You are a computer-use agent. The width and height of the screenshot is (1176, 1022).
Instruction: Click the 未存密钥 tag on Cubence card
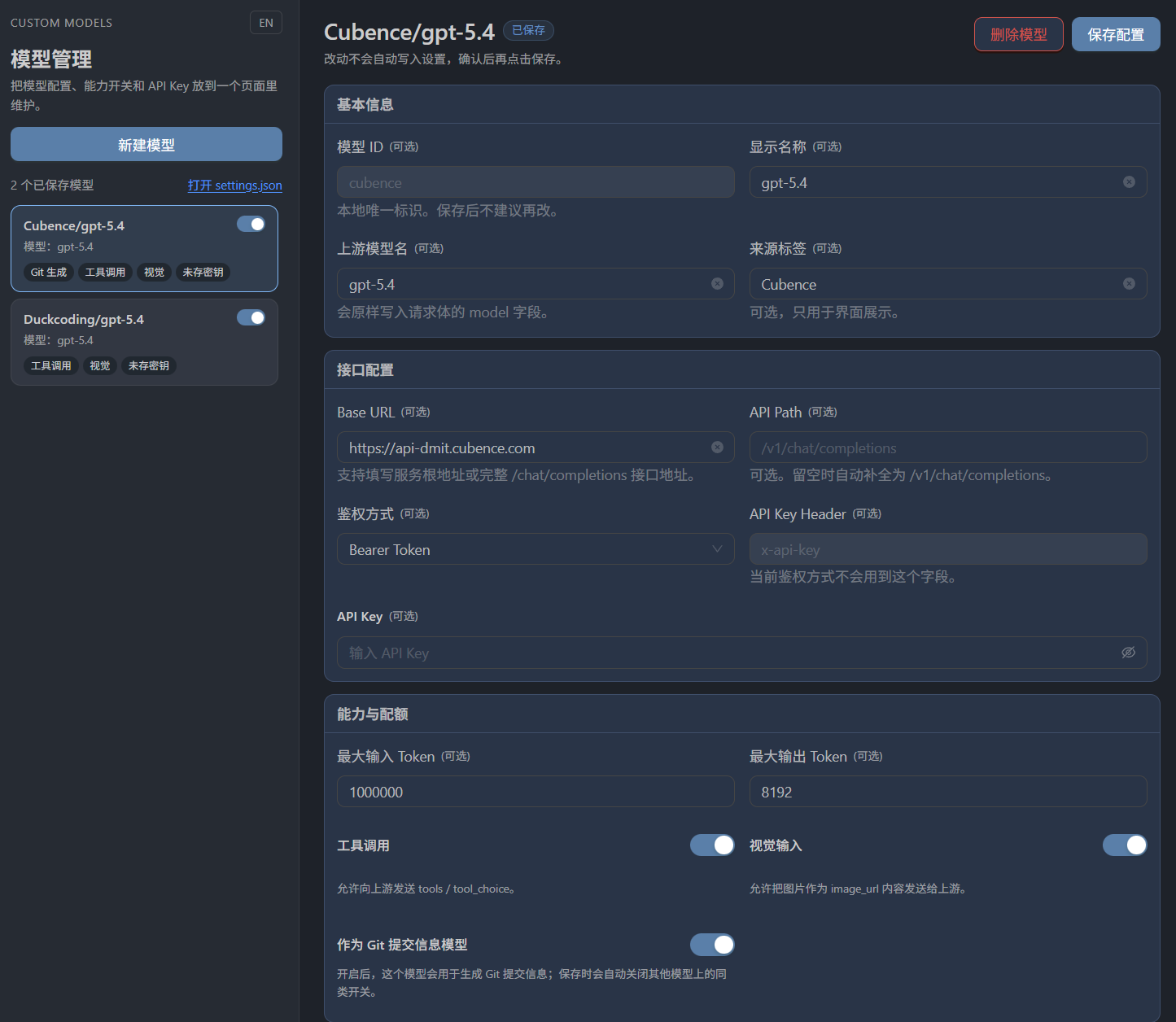tap(203, 273)
